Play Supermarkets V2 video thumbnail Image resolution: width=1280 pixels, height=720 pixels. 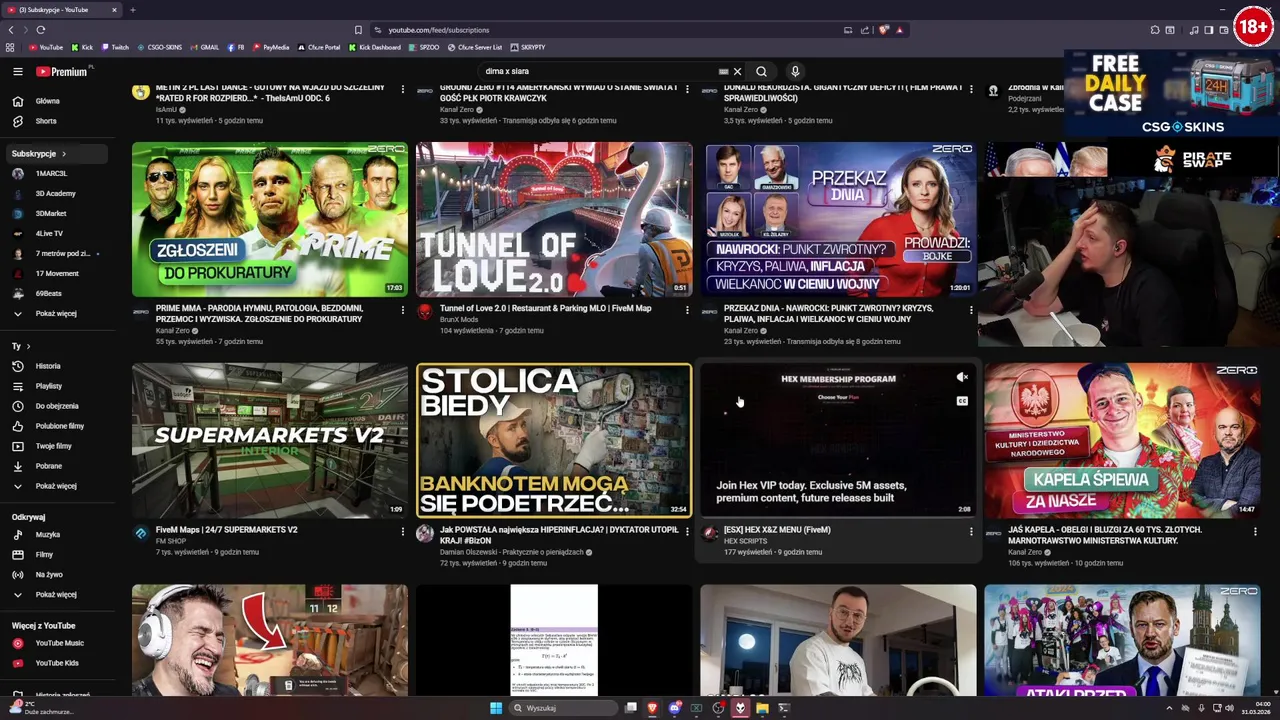click(270, 440)
